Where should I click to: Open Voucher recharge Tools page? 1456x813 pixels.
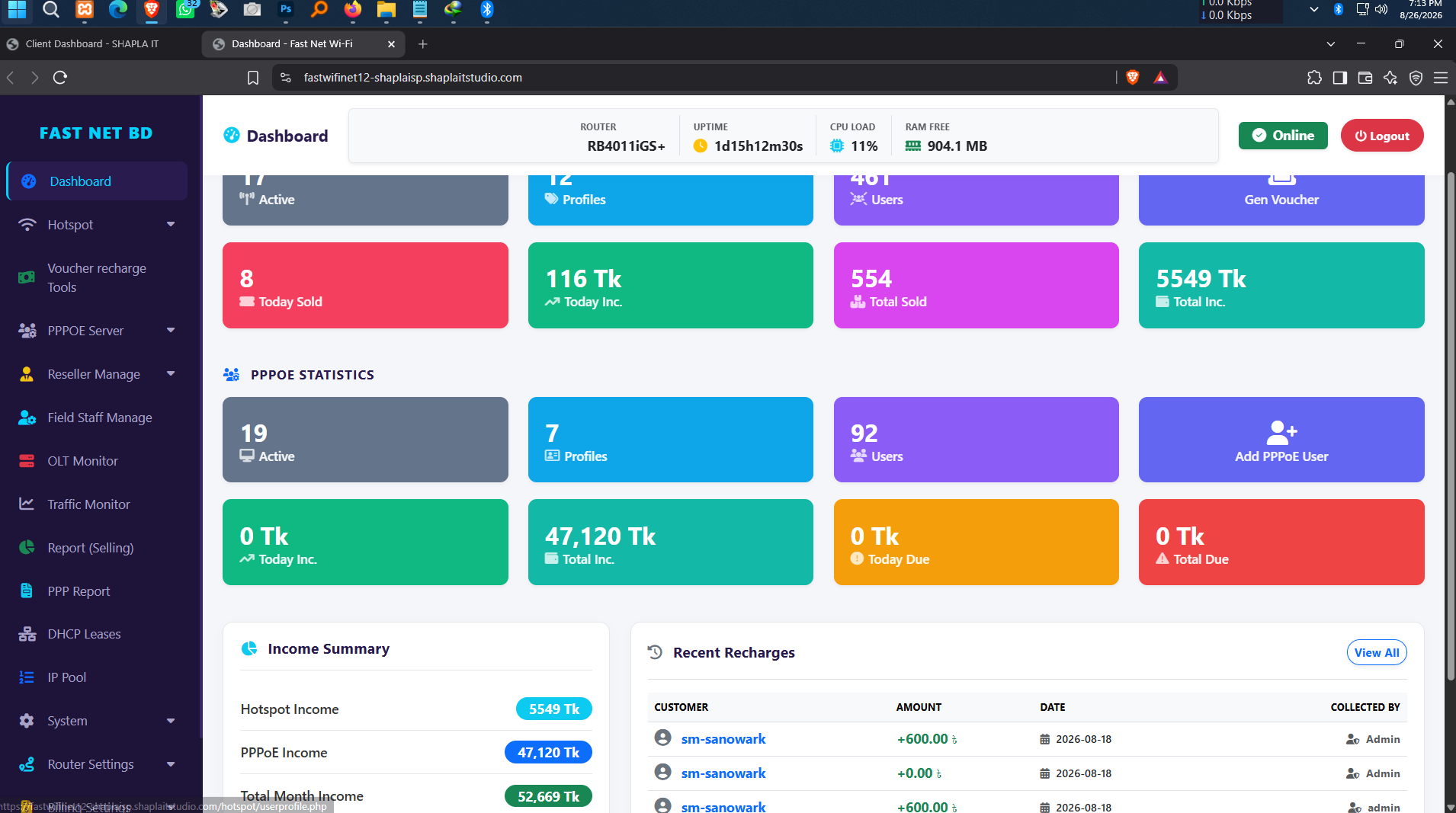click(97, 277)
